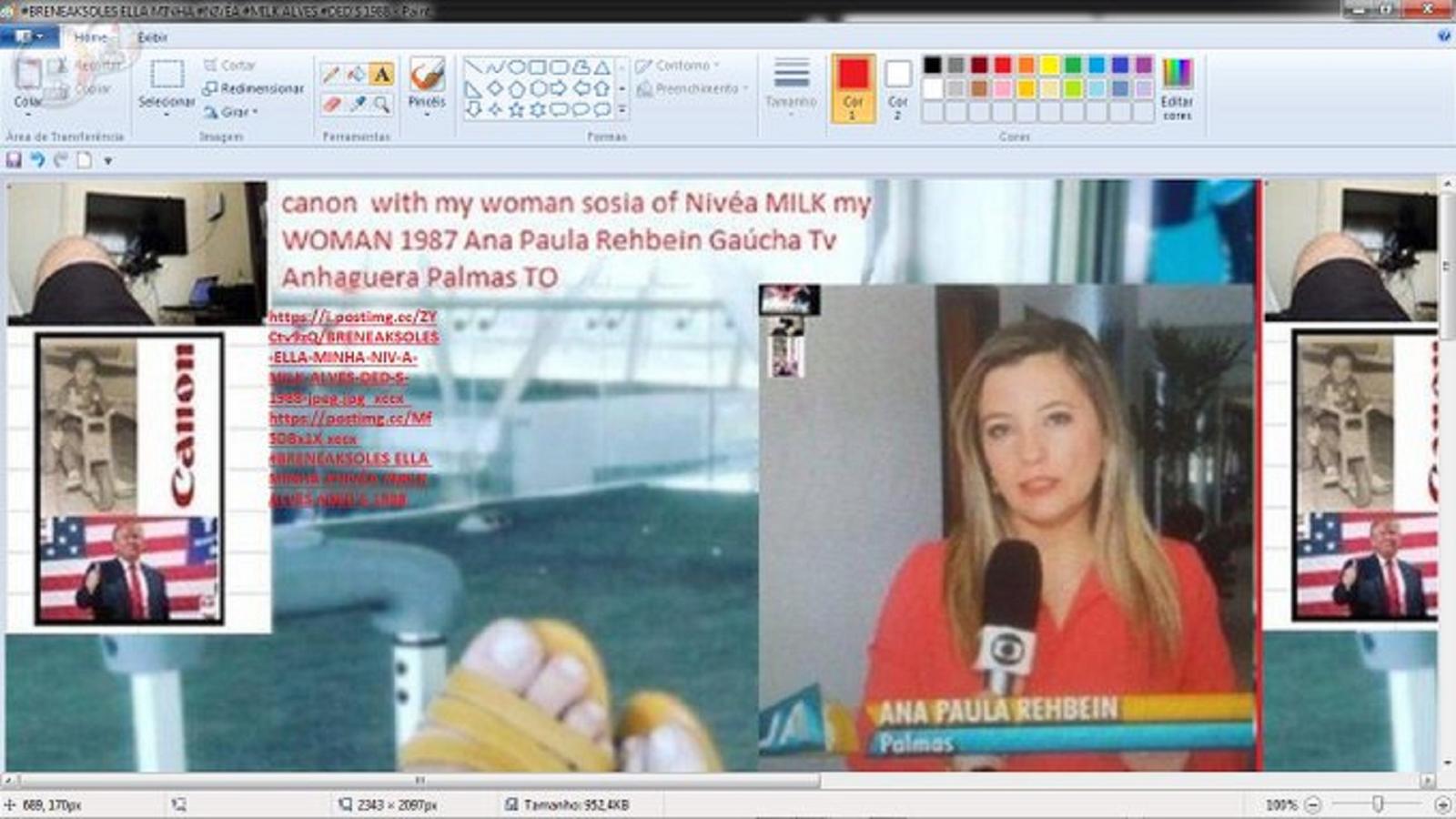
Task: Pick the hexagon shape in Formas
Action: pyautogui.click(x=538, y=89)
